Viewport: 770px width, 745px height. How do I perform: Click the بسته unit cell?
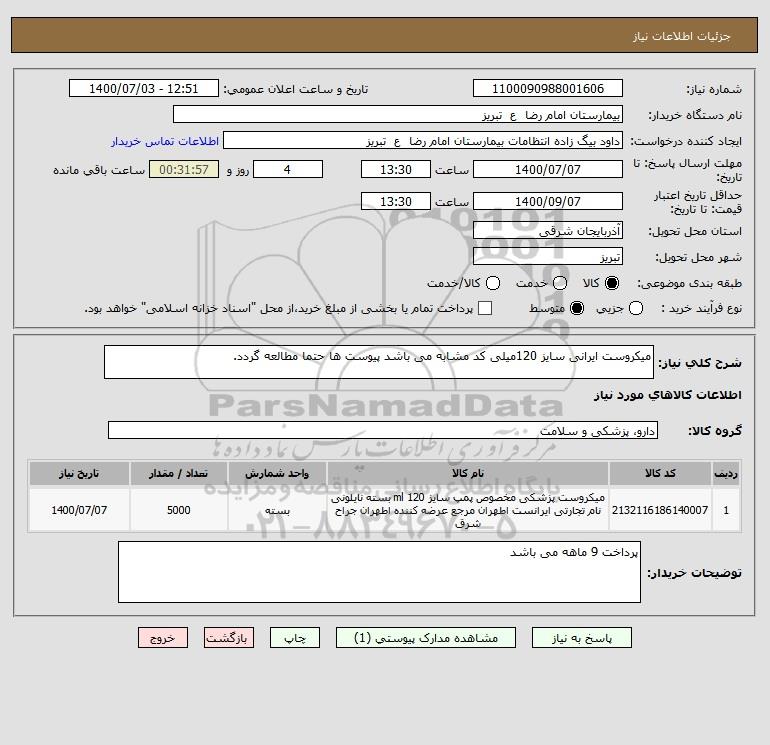pos(277,510)
